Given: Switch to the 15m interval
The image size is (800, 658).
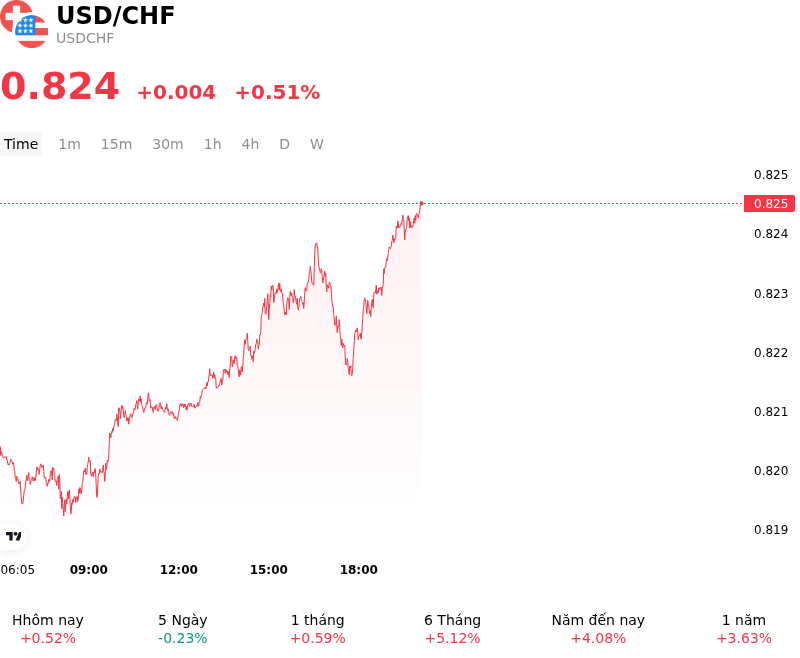Looking at the screenshot, I should [x=116, y=144].
